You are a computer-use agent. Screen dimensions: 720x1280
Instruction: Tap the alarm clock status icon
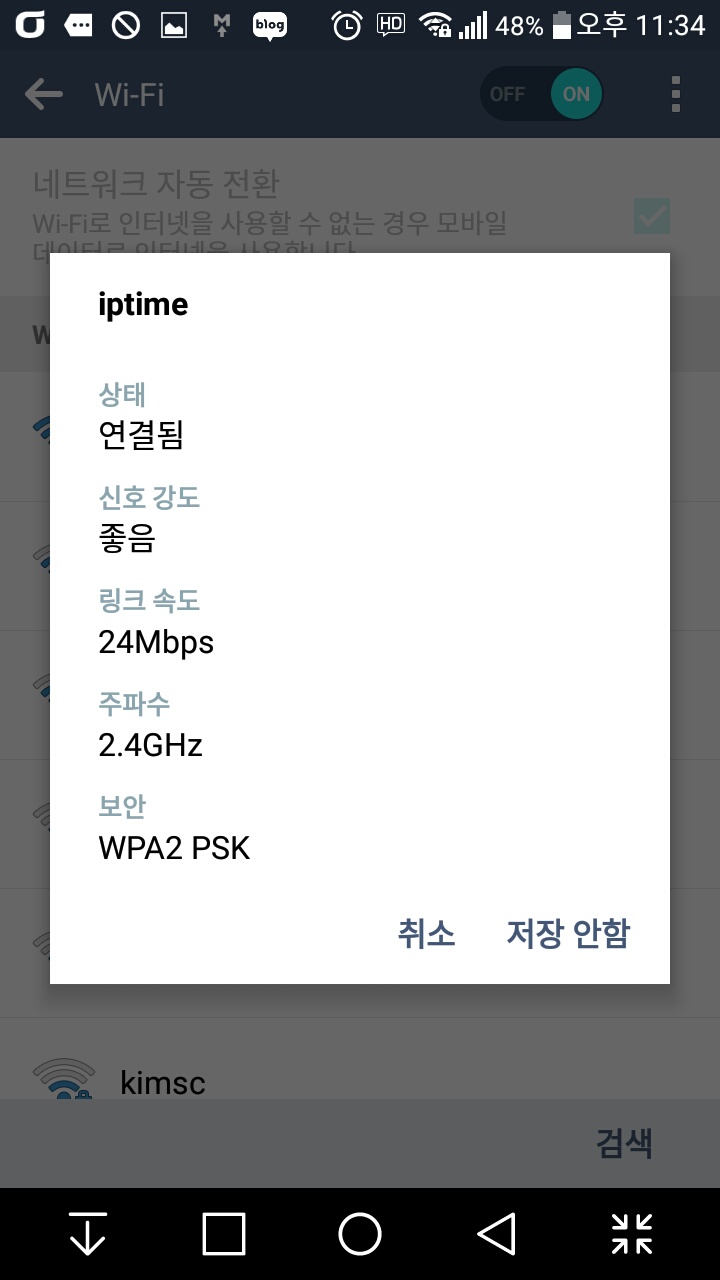[x=347, y=25]
